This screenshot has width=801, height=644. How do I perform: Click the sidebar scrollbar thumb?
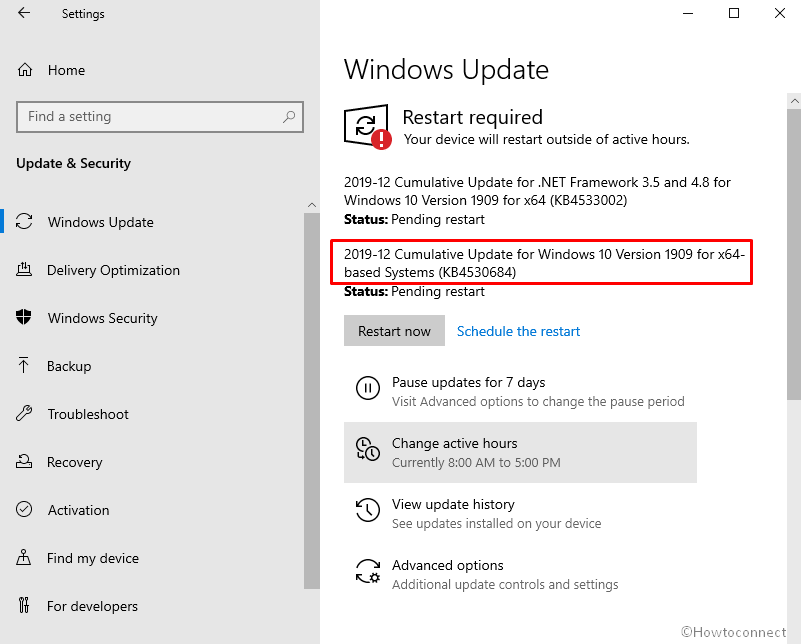(x=312, y=401)
